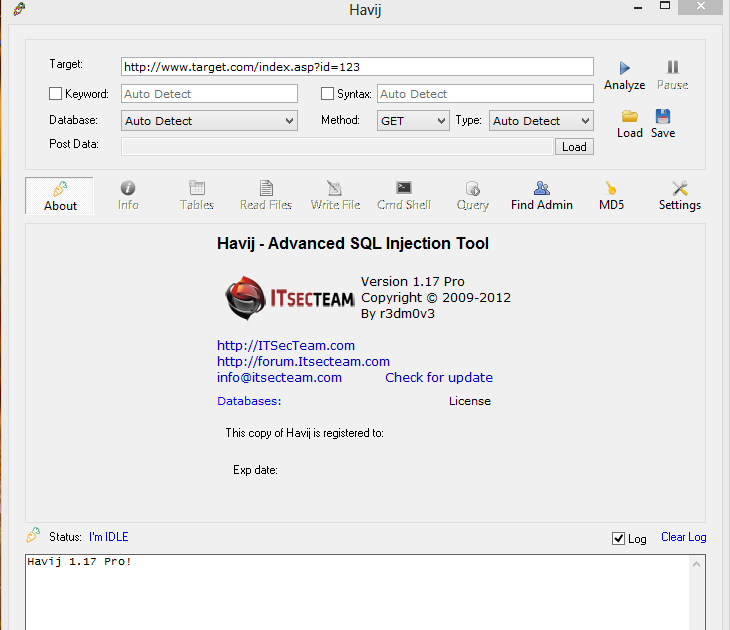Uncheck the Log checkbox
730x630 pixels.
tap(618, 539)
